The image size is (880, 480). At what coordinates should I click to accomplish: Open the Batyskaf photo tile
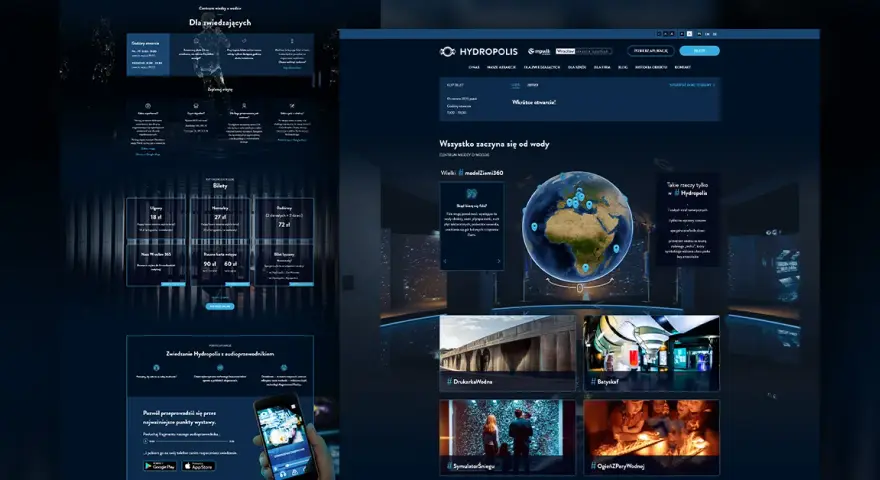[x=651, y=353]
